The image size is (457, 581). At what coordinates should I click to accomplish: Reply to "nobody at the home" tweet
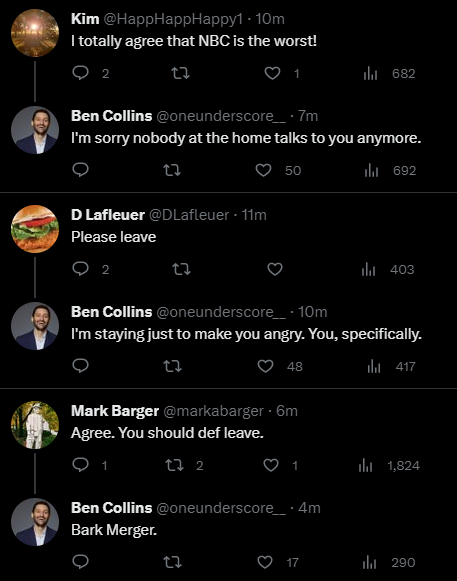80,170
